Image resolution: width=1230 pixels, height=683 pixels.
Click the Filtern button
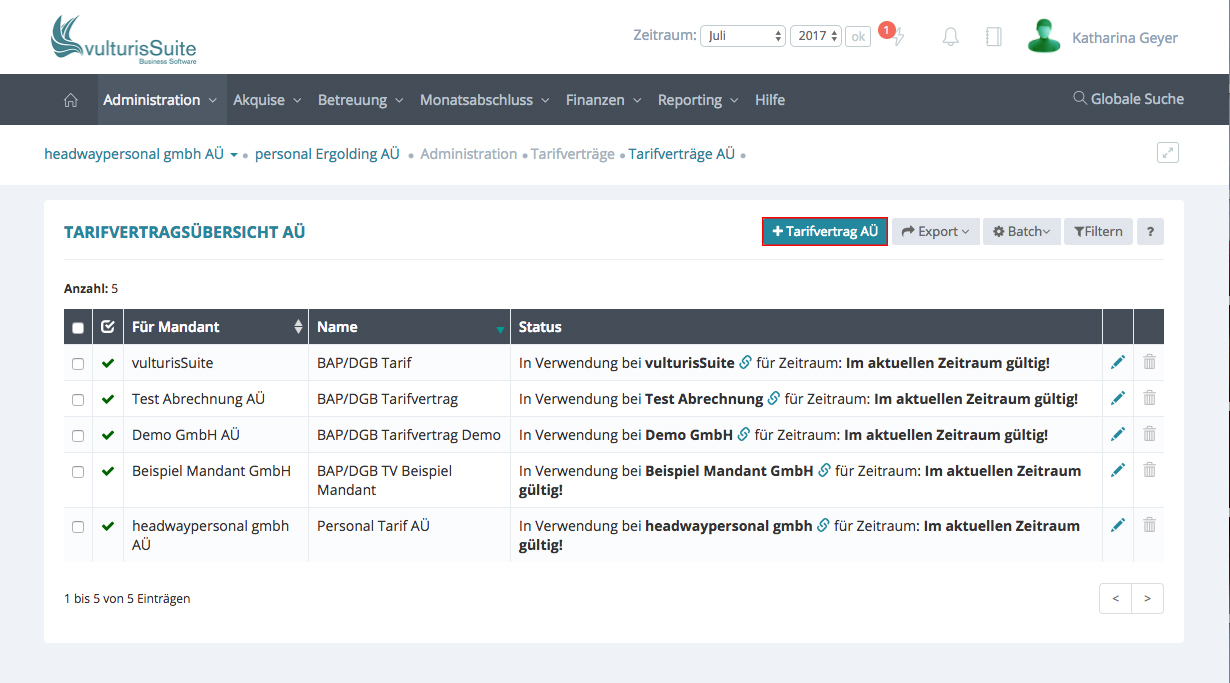pos(1098,231)
